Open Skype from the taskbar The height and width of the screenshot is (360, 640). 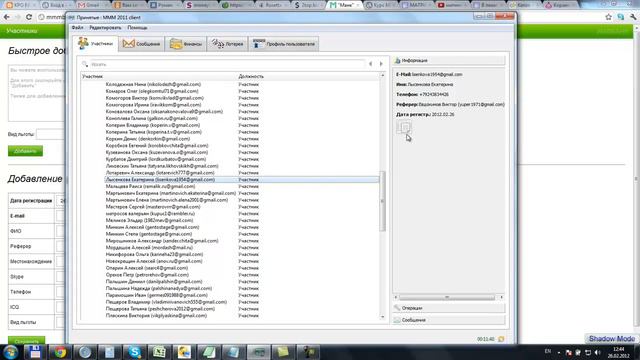135,352
